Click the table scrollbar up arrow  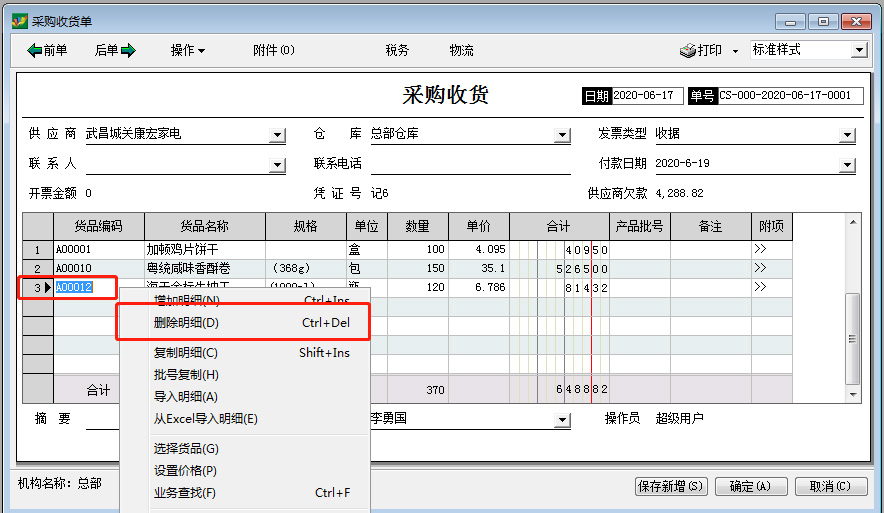(853, 222)
